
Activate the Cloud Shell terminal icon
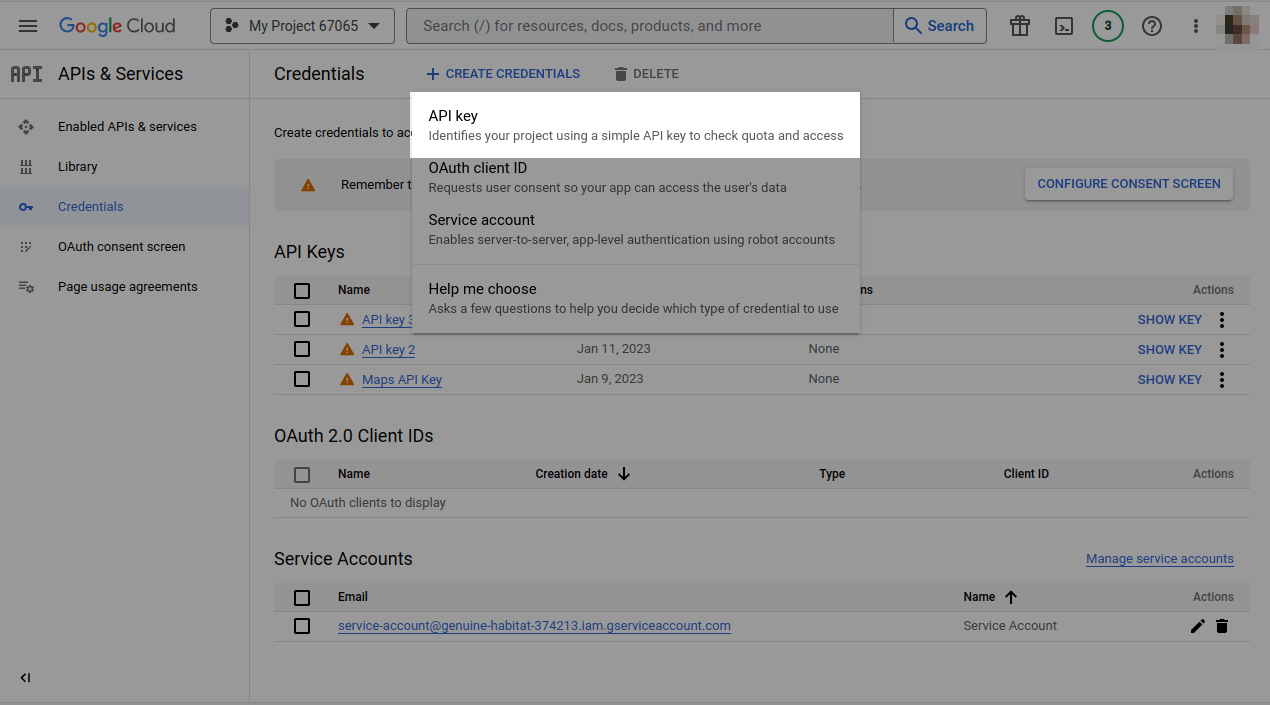point(1065,26)
